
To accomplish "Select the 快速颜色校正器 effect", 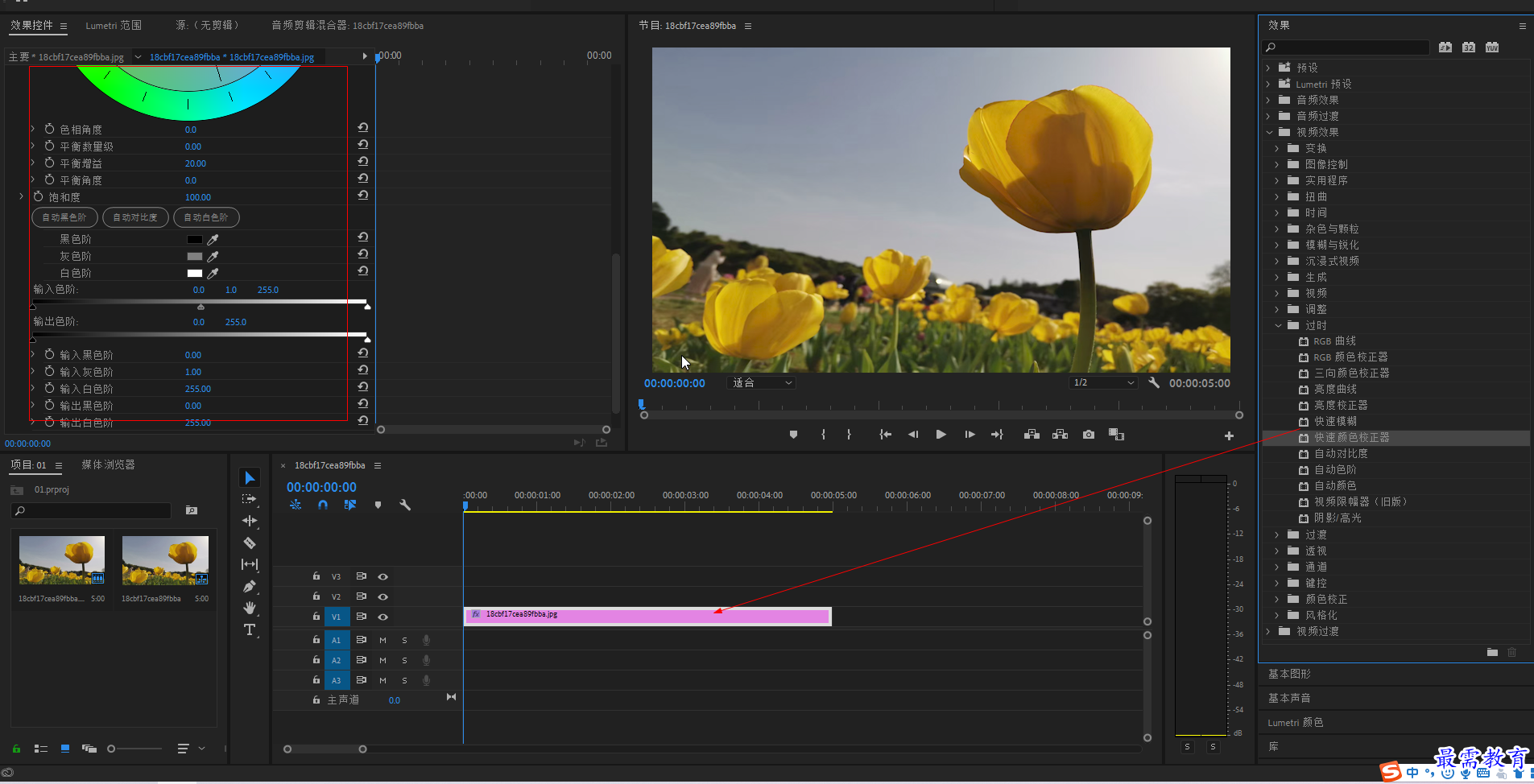I will click(1351, 438).
